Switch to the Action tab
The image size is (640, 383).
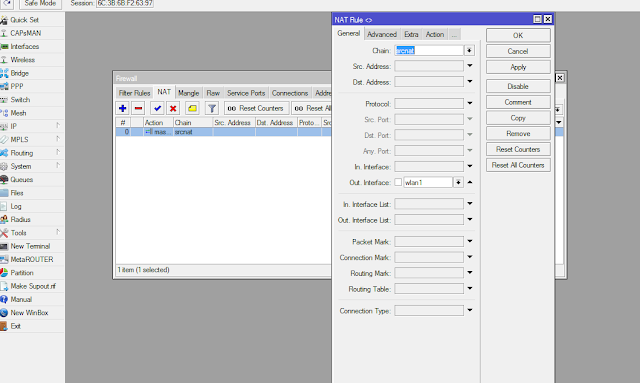click(435, 35)
